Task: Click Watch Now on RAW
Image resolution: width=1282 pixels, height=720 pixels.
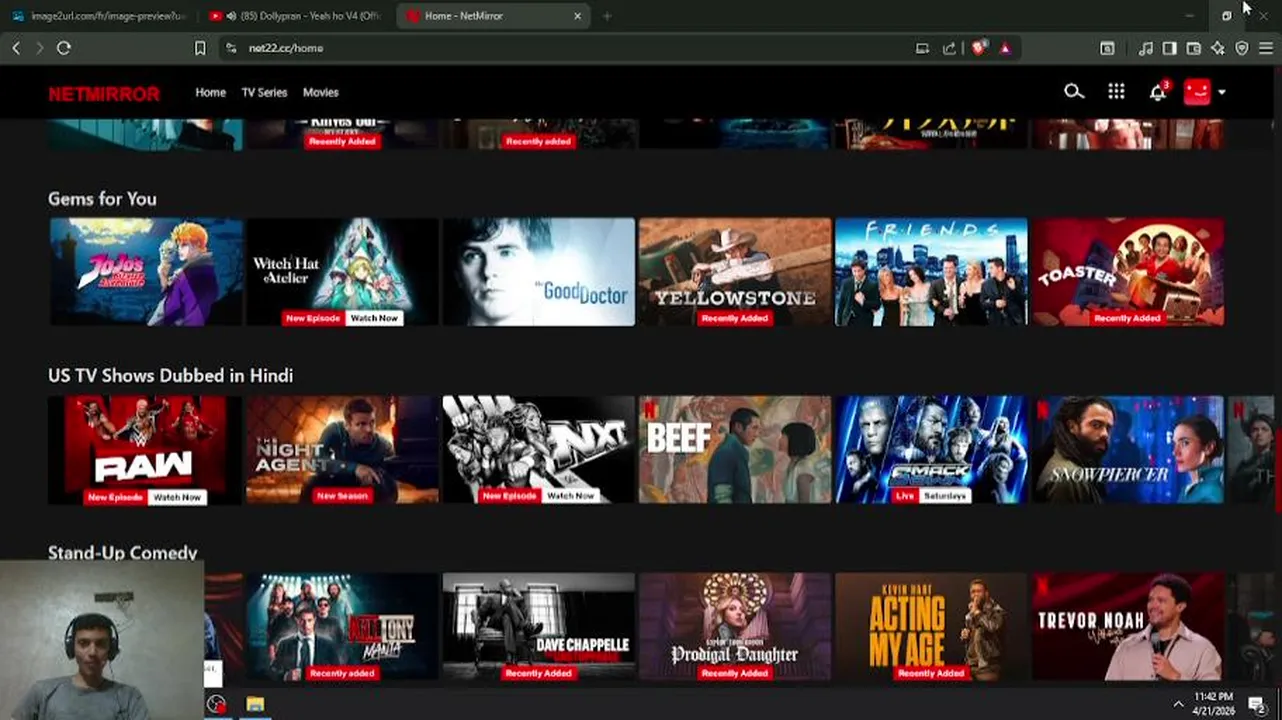Action: pyautogui.click(x=177, y=497)
